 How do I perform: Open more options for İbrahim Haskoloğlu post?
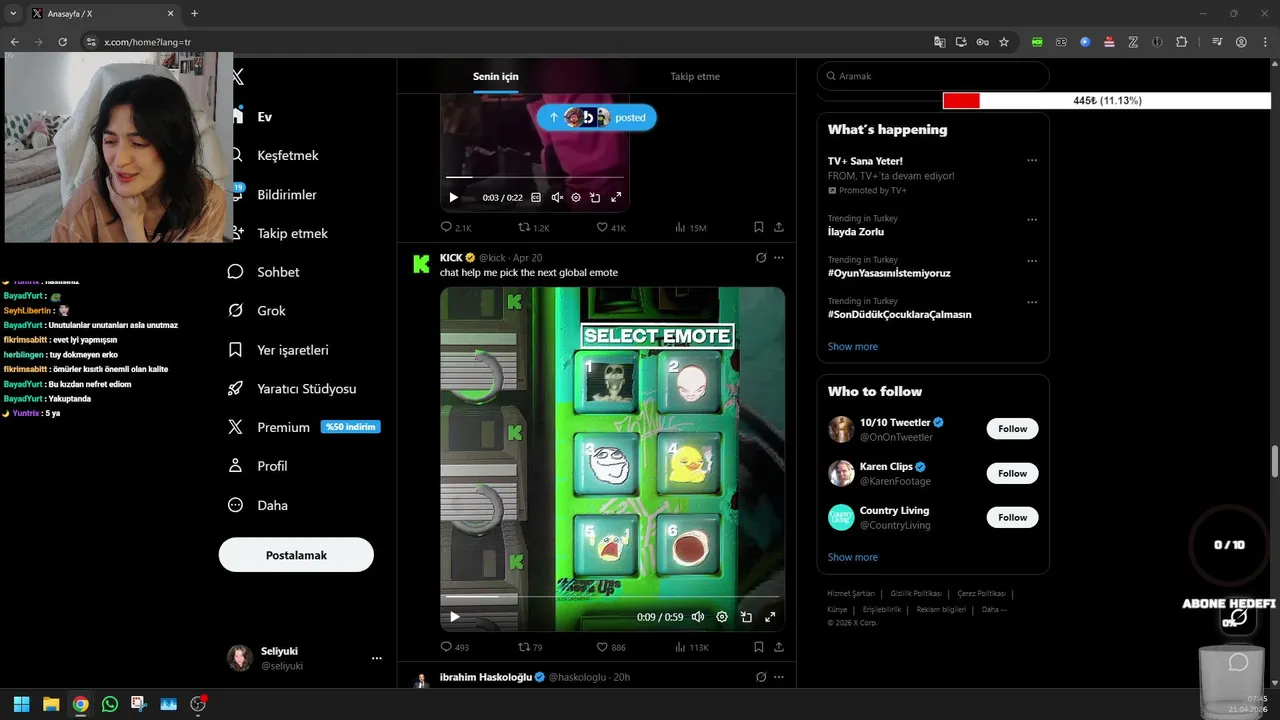(779, 677)
